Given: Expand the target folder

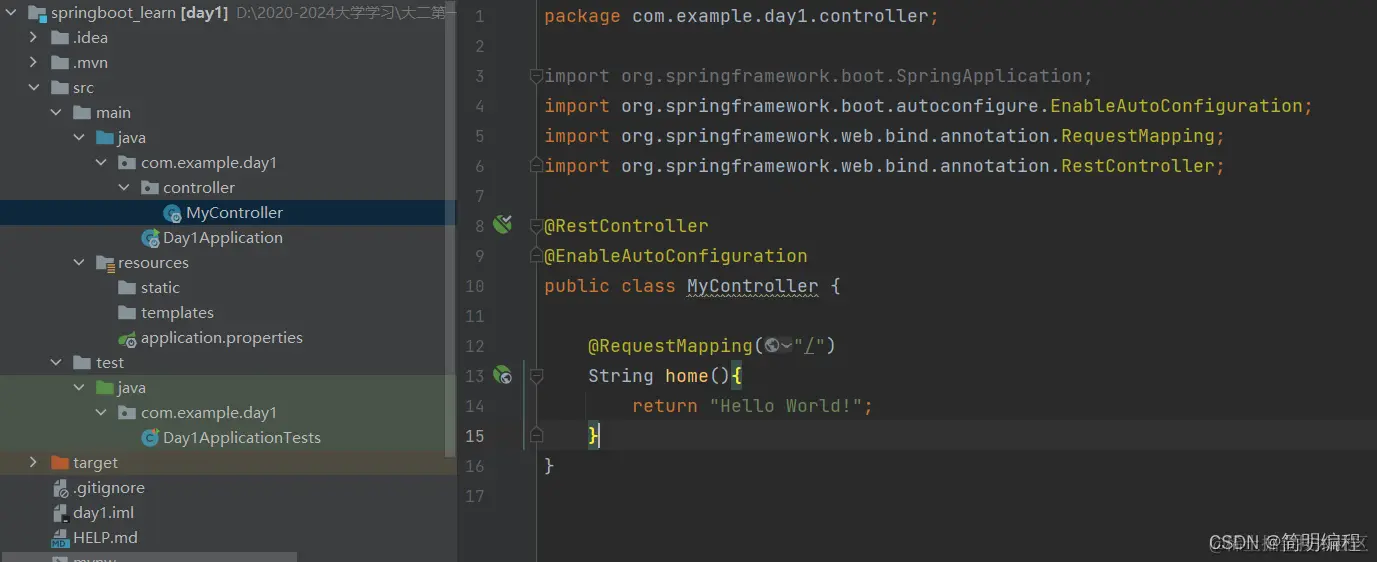Looking at the screenshot, I should pyautogui.click(x=33, y=463).
